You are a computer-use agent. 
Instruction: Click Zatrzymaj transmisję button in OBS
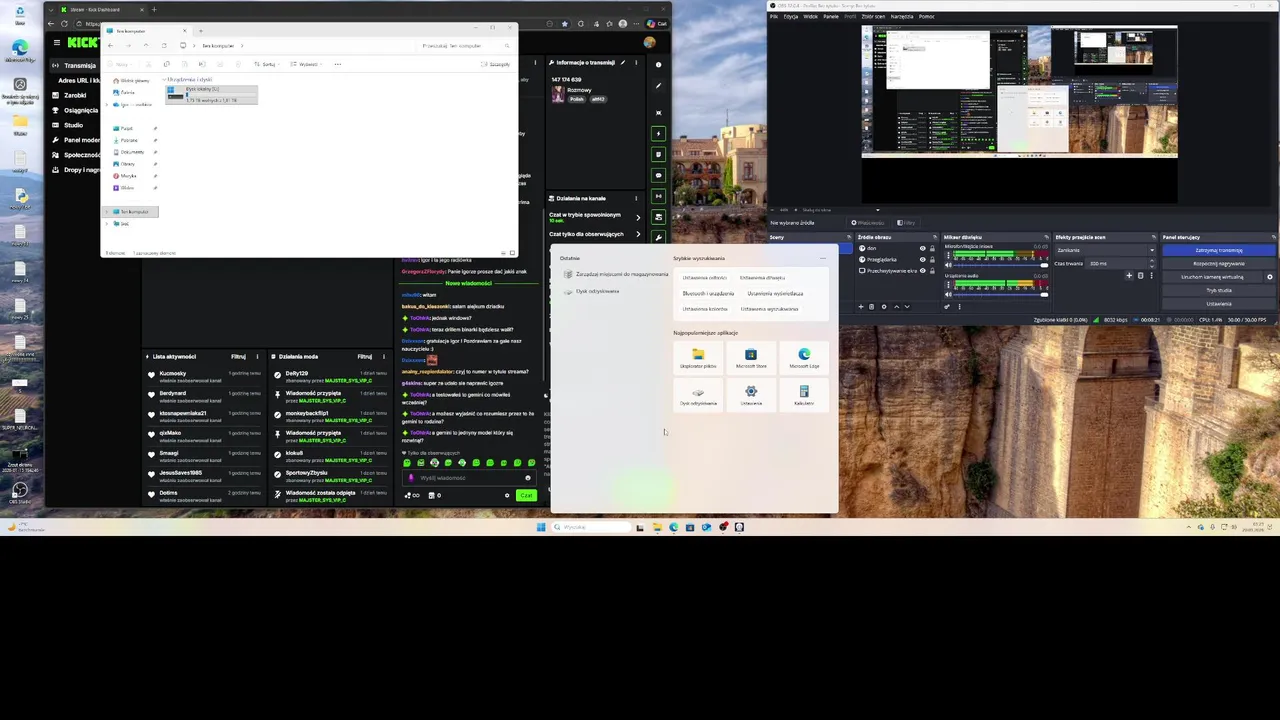click(x=1220, y=250)
